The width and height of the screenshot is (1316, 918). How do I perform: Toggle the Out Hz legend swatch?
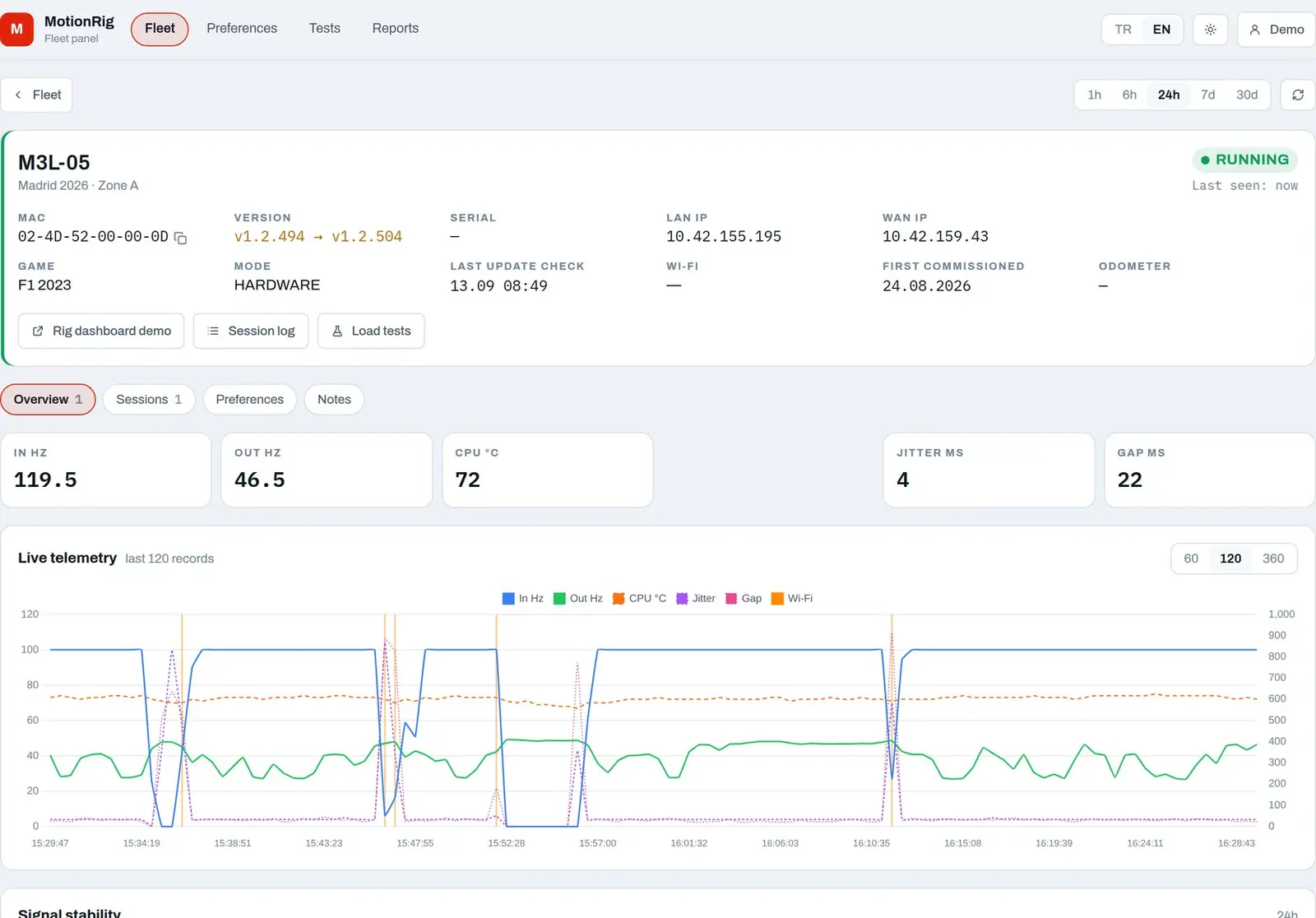pos(559,599)
